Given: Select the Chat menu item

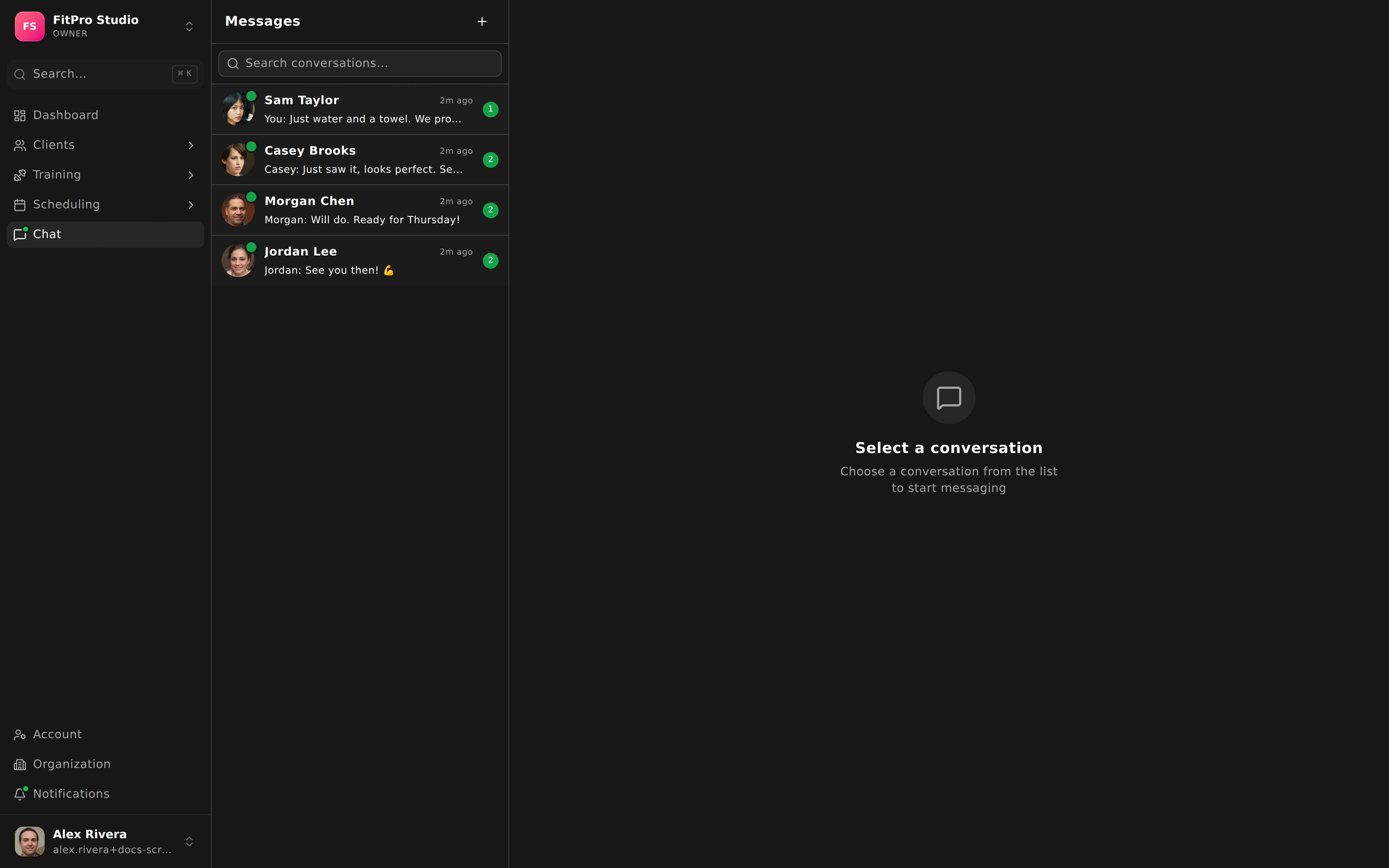Looking at the screenshot, I should pyautogui.click(x=105, y=235).
